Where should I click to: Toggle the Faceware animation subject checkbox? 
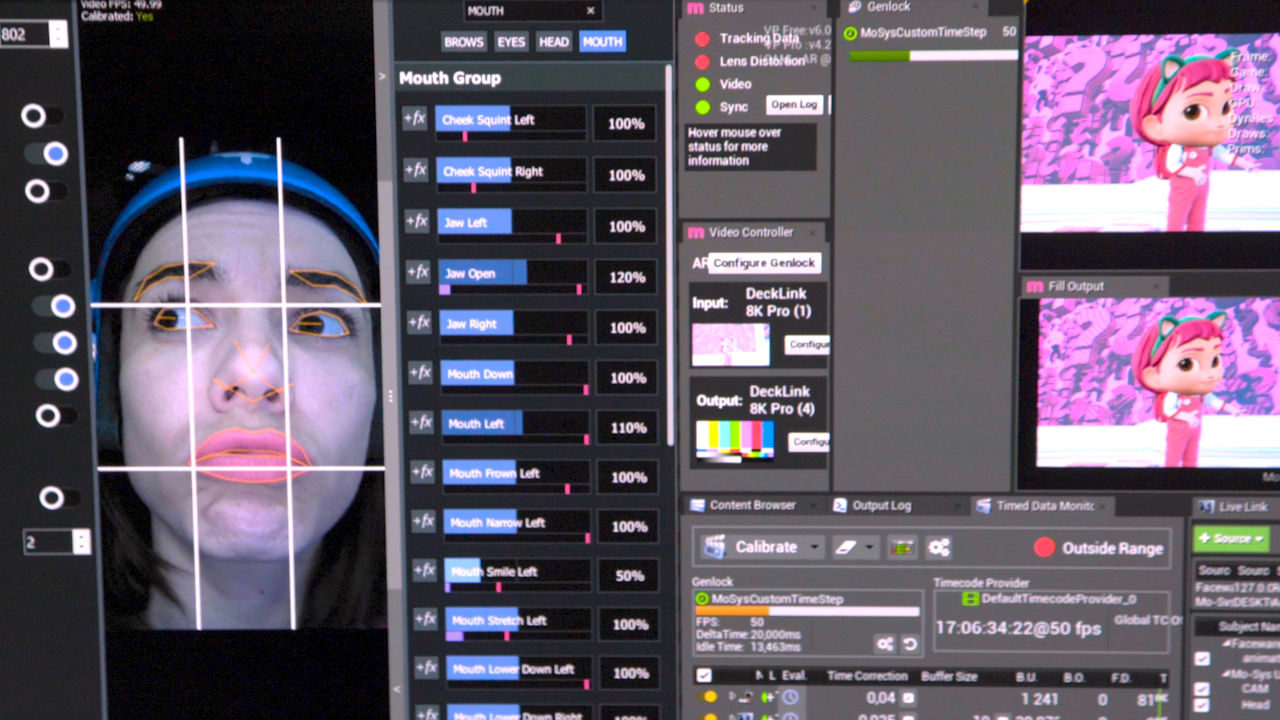(x=1202, y=659)
